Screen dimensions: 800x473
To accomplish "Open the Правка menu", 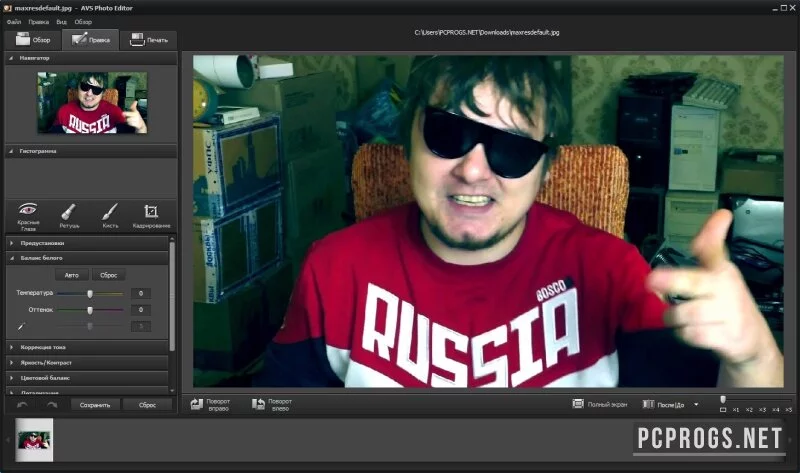I will 39,22.
